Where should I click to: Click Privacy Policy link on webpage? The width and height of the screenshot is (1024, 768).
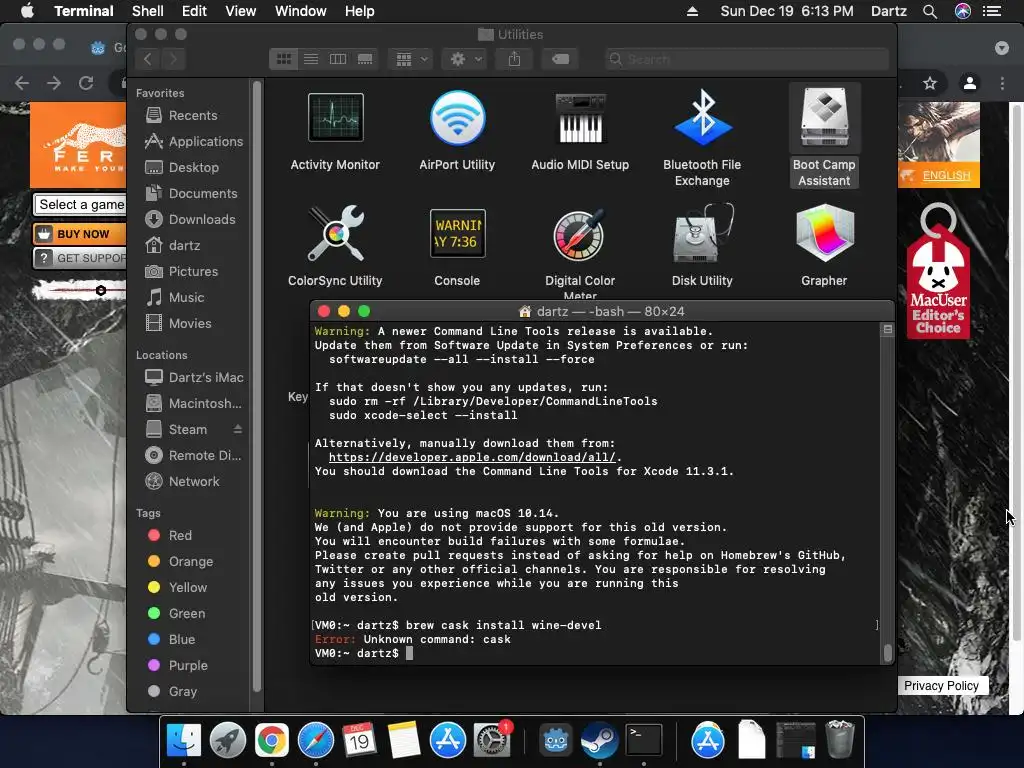pos(941,686)
